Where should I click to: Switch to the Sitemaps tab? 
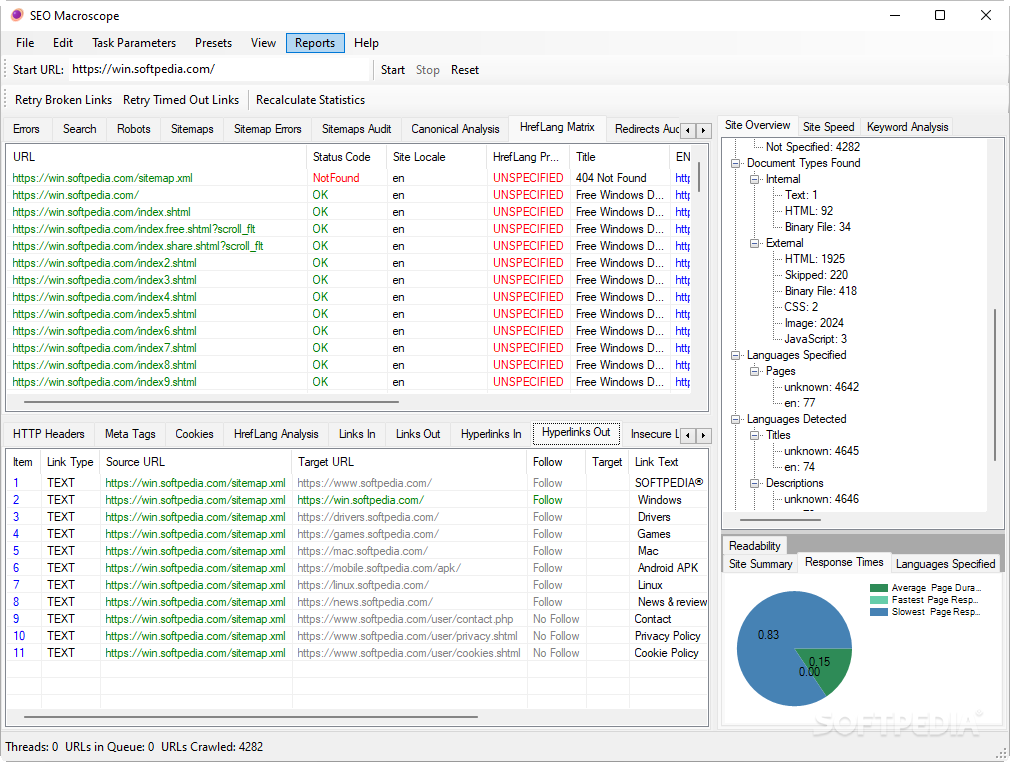tap(192, 129)
